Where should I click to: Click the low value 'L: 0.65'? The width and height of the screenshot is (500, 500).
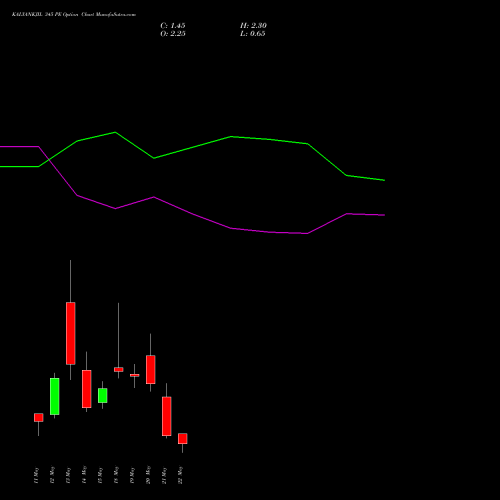[x=253, y=34]
